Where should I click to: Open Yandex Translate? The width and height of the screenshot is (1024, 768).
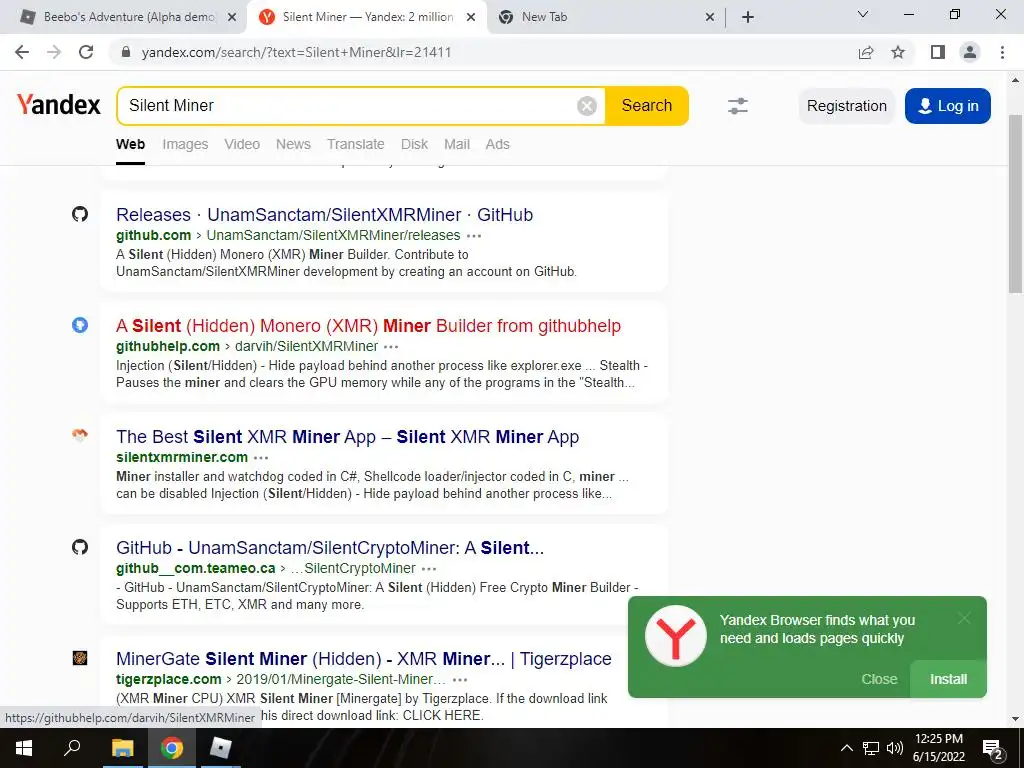356,144
